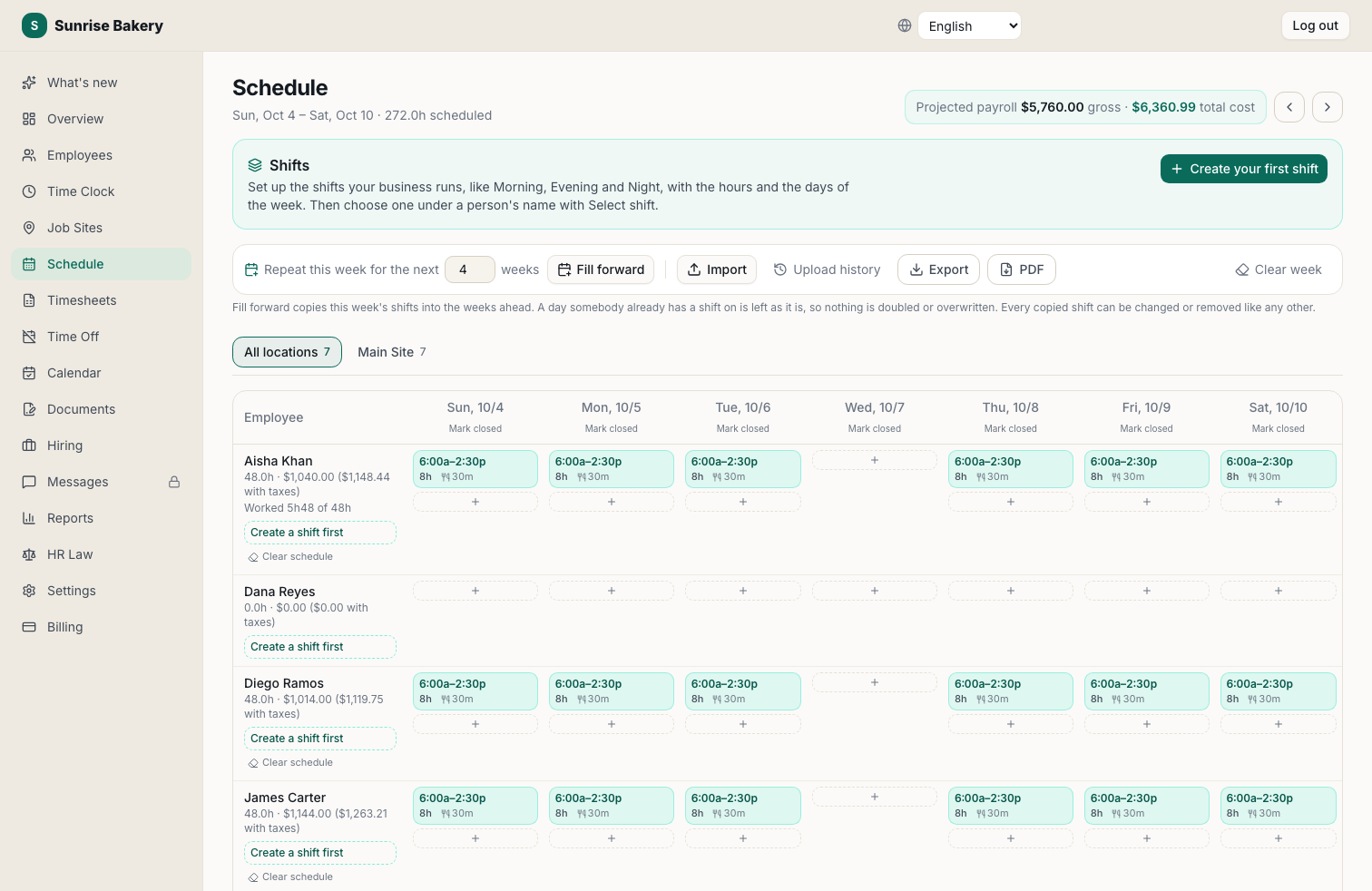Viewport: 1372px width, 891px height.
Task: Click the Timesheets document icon
Action: tap(29, 300)
